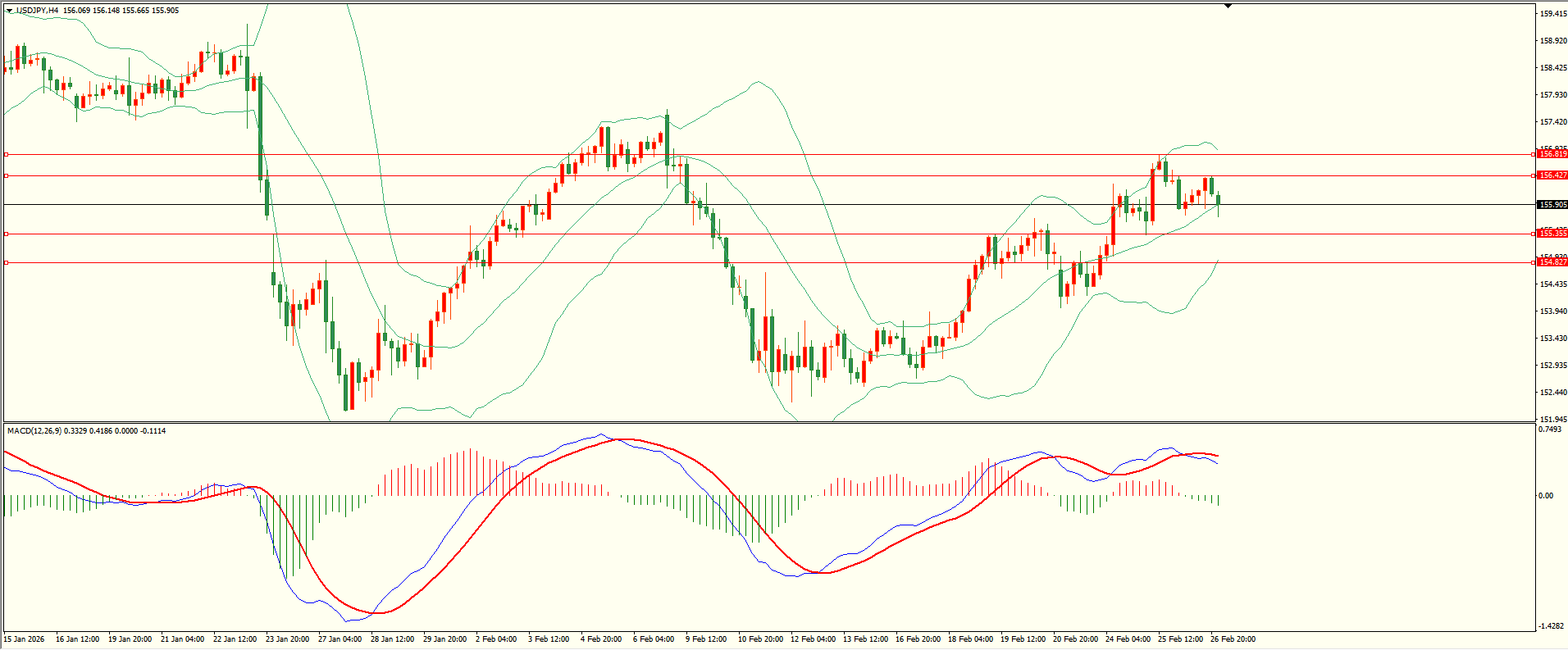Click the red 156.819 price label
Screen dimensions: 1568x650
coord(1552,154)
